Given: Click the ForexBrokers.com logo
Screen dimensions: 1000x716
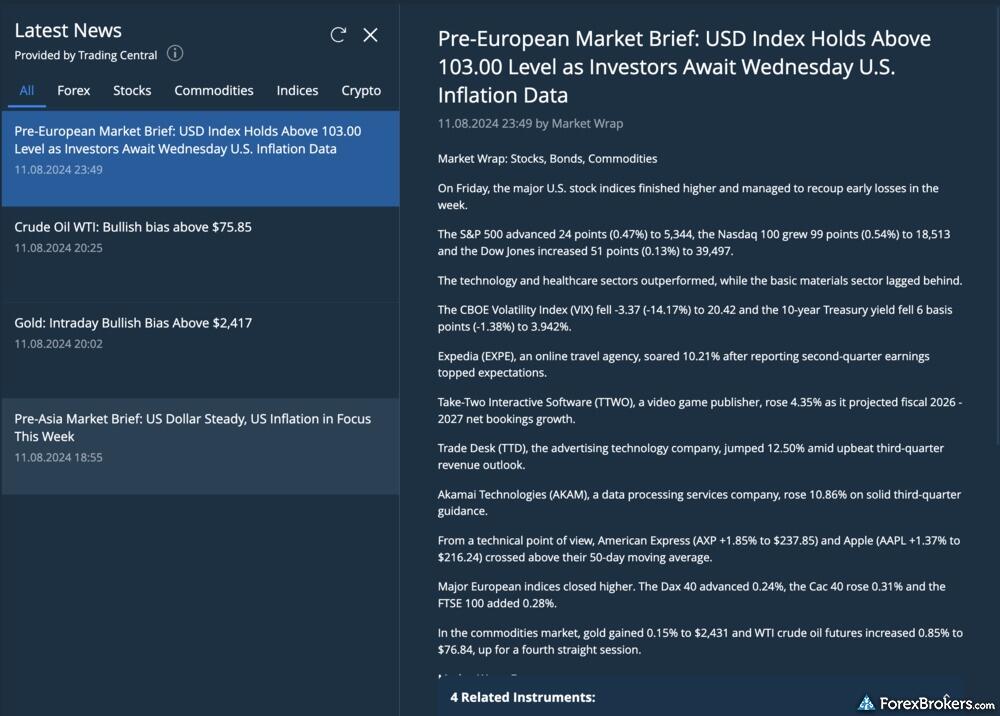Looking at the screenshot, I should pos(926,703).
